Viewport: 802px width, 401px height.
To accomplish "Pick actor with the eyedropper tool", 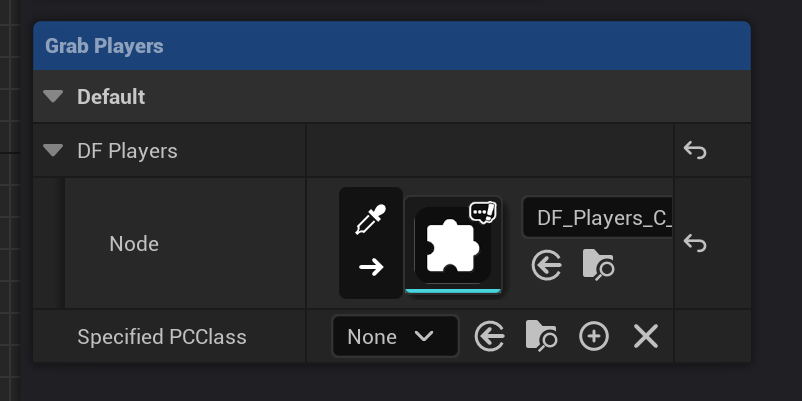I will pos(371,220).
